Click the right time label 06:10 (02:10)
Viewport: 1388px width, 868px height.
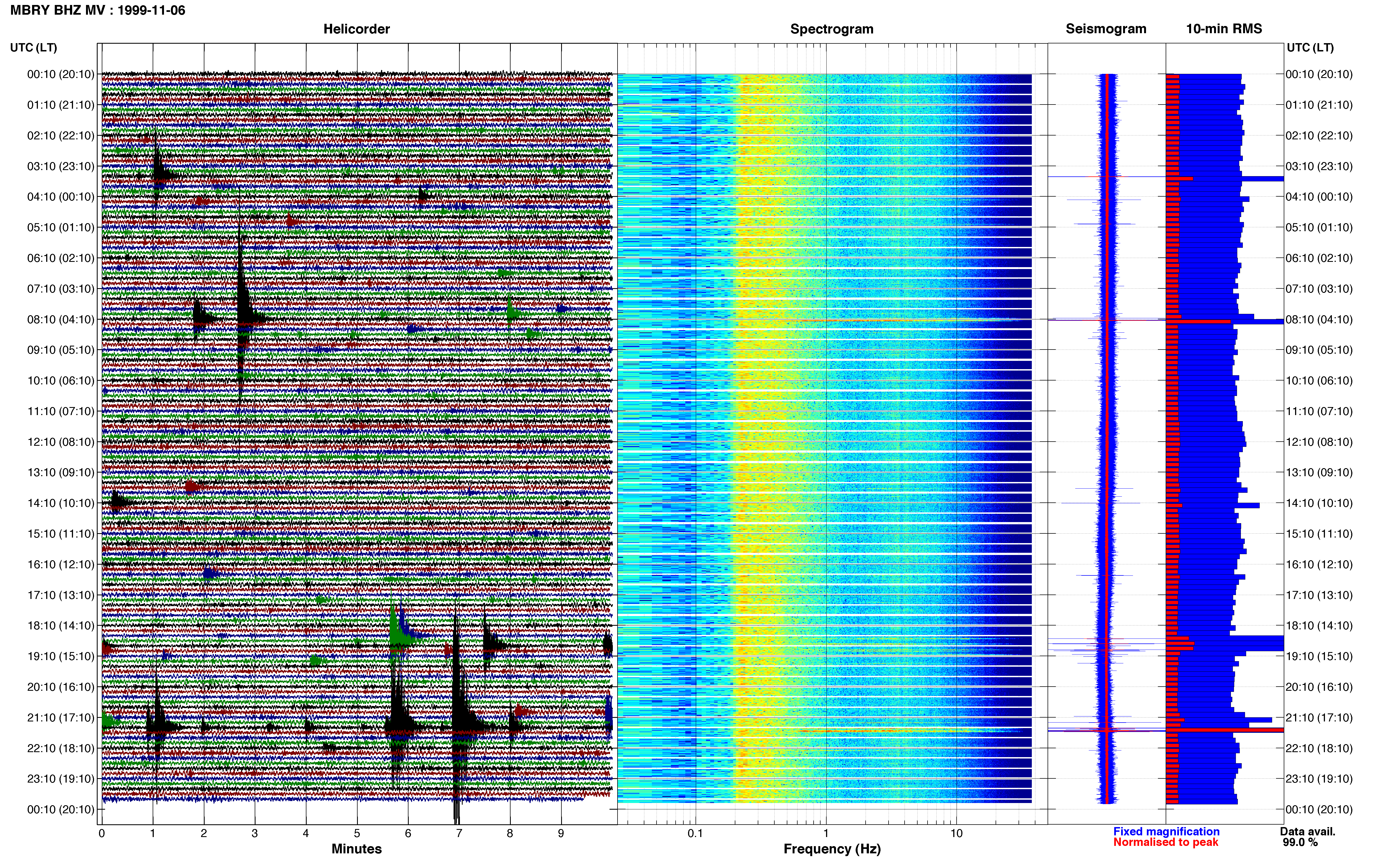(1319, 258)
